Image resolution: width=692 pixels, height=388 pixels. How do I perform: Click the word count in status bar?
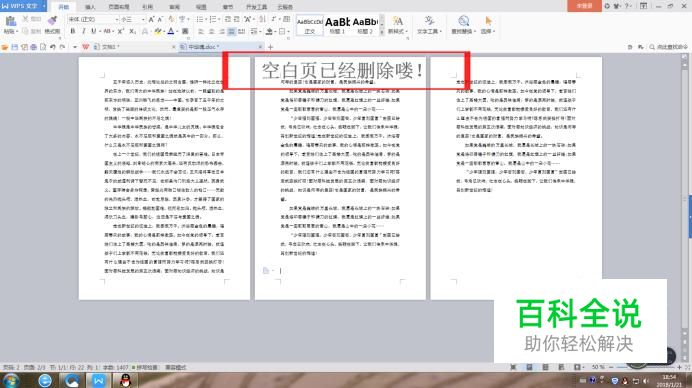(x=116, y=367)
